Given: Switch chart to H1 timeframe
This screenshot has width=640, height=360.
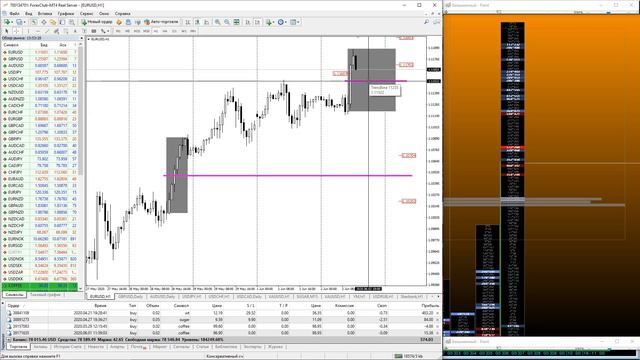Looking at the screenshot, I should click(156, 31).
